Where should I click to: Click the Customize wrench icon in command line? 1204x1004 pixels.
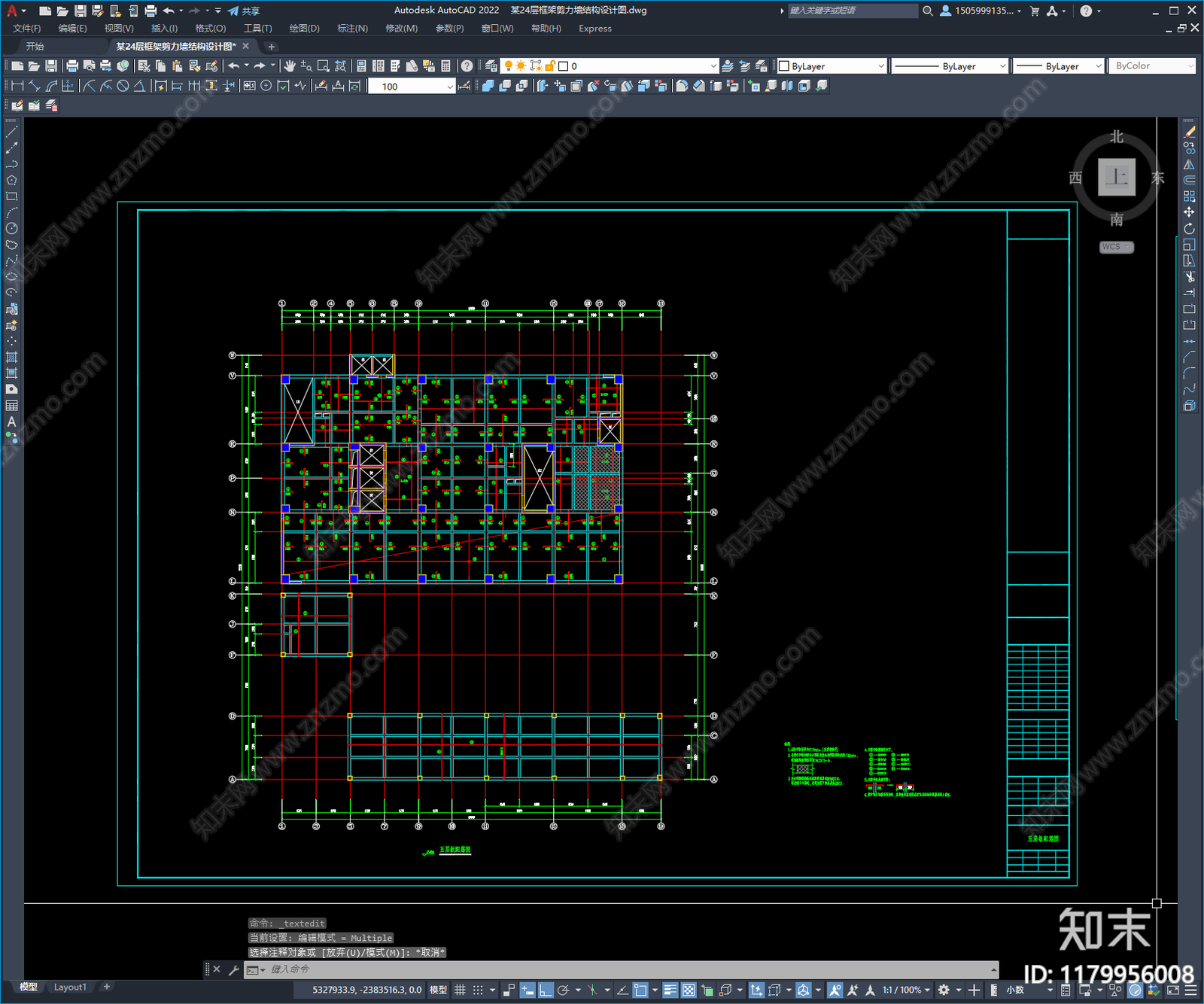click(234, 970)
